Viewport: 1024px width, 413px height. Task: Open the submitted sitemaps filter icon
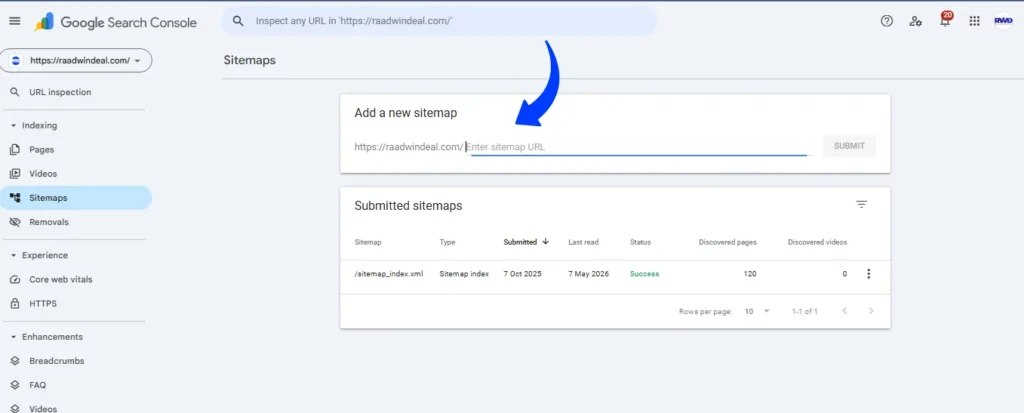(861, 205)
